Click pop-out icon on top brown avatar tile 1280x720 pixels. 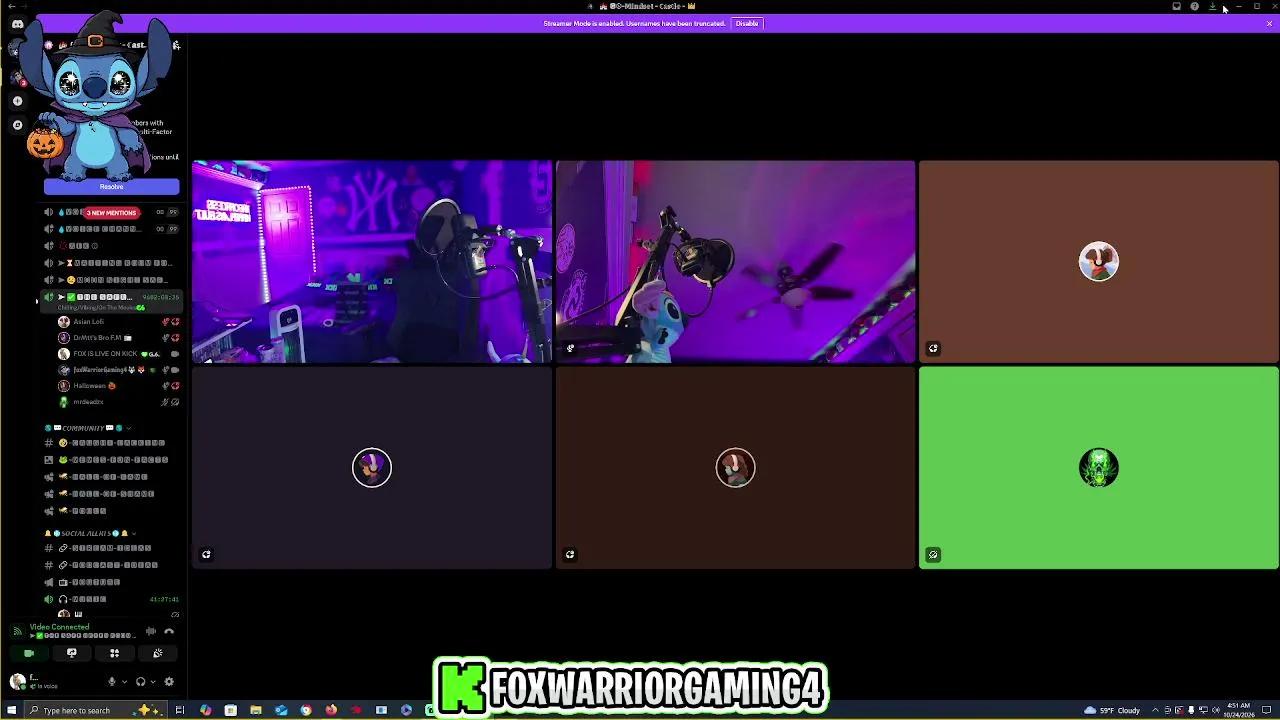pyautogui.click(x=933, y=349)
